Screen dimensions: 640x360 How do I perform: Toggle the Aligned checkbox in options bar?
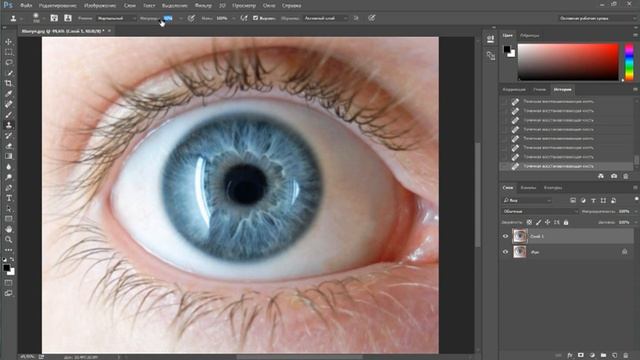coord(256,18)
